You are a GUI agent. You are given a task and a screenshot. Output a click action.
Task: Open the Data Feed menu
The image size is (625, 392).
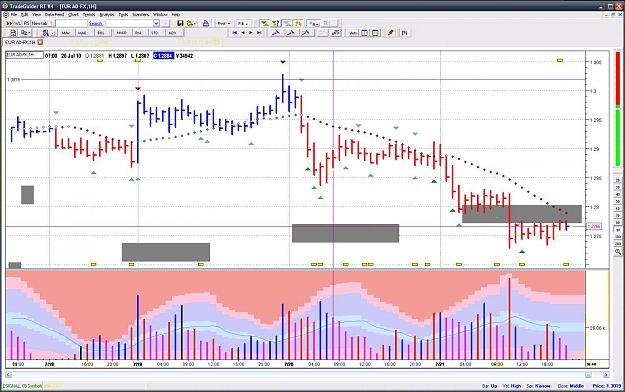coord(54,14)
